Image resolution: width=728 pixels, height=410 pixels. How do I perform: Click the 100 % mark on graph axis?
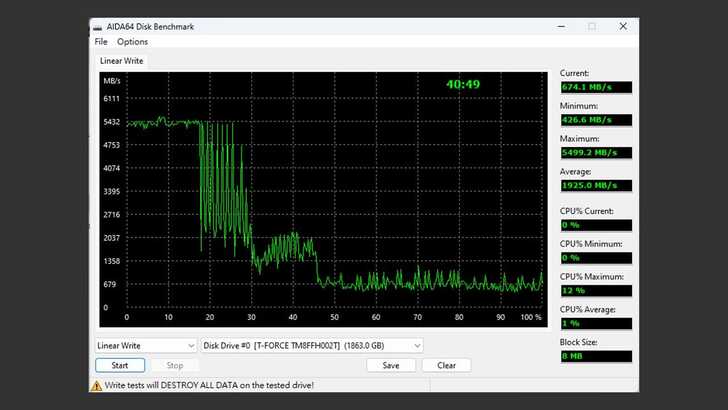[x=530, y=318]
